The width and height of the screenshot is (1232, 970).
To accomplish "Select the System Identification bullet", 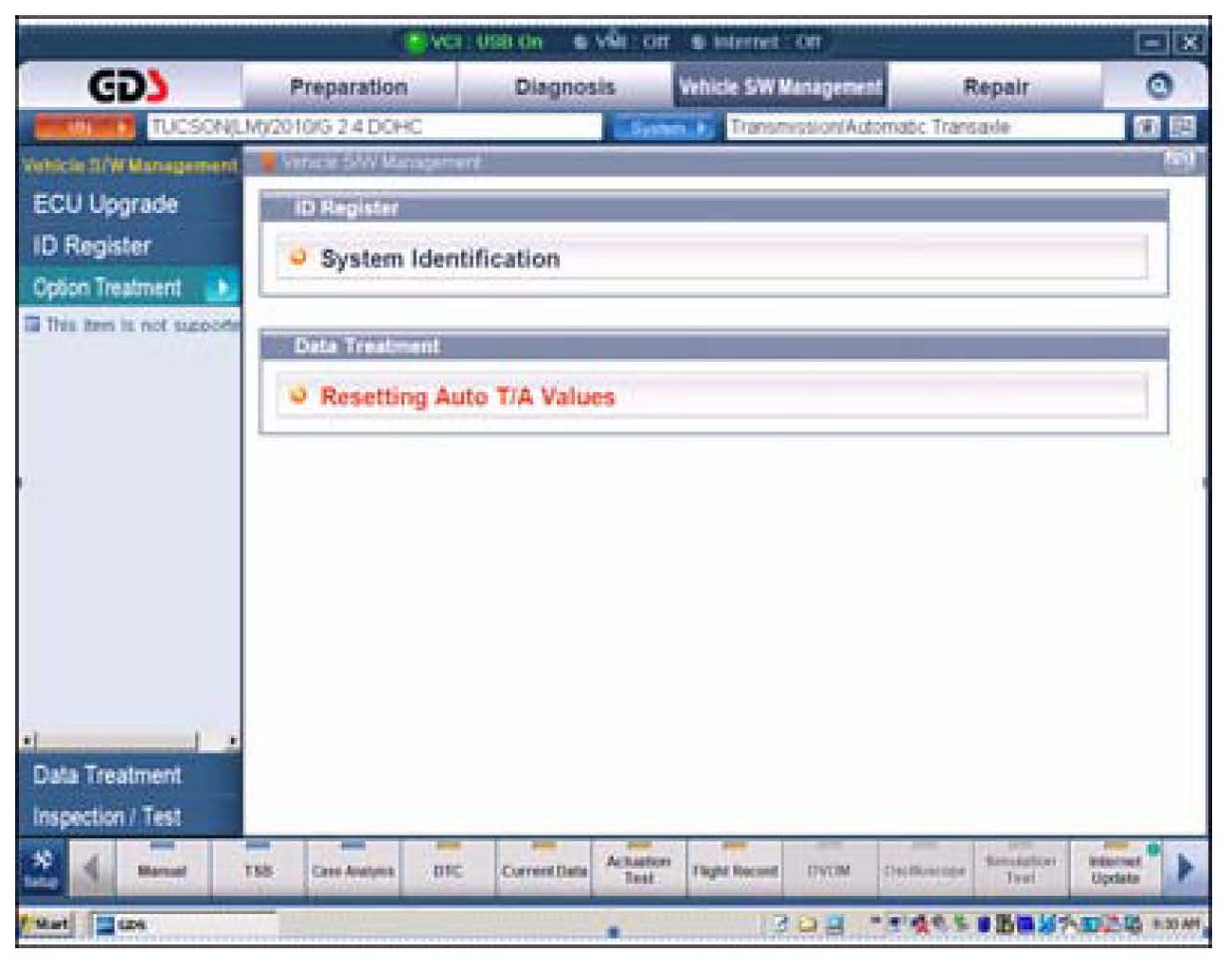I will pos(298,257).
